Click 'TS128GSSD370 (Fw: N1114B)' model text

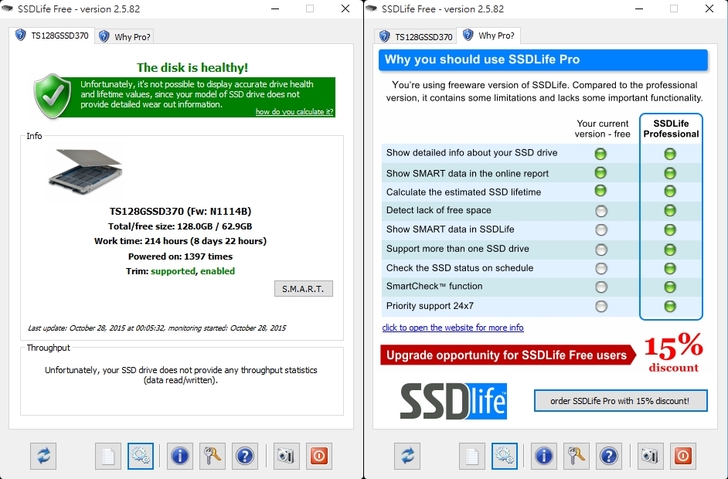pos(181,212)
